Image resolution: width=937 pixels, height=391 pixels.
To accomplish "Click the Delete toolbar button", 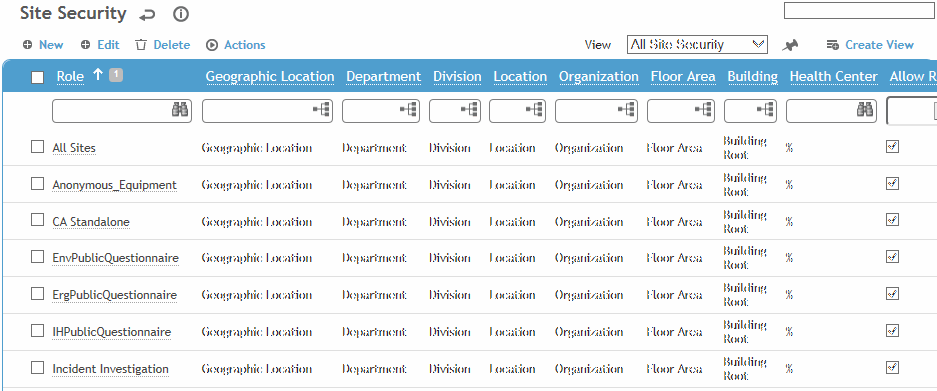I will tap(163, 45).
